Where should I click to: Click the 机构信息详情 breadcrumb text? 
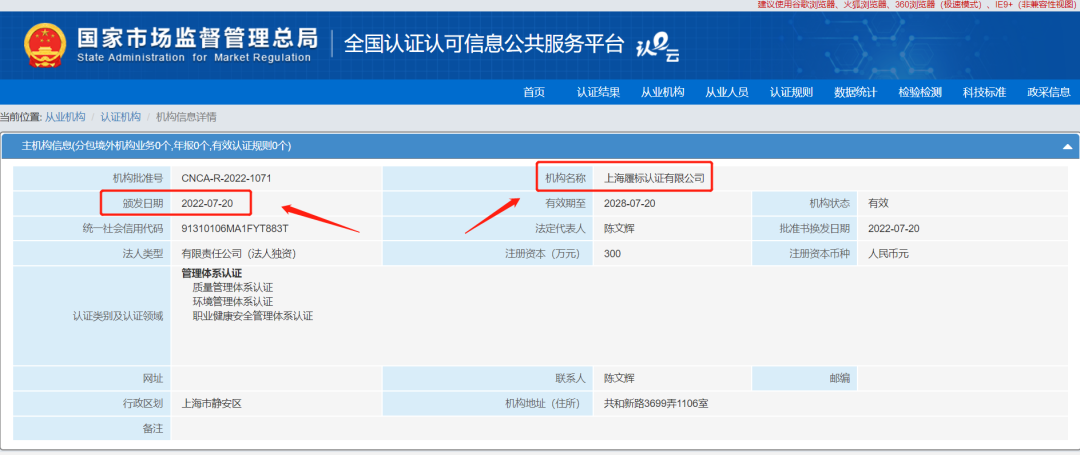point(186,117)
